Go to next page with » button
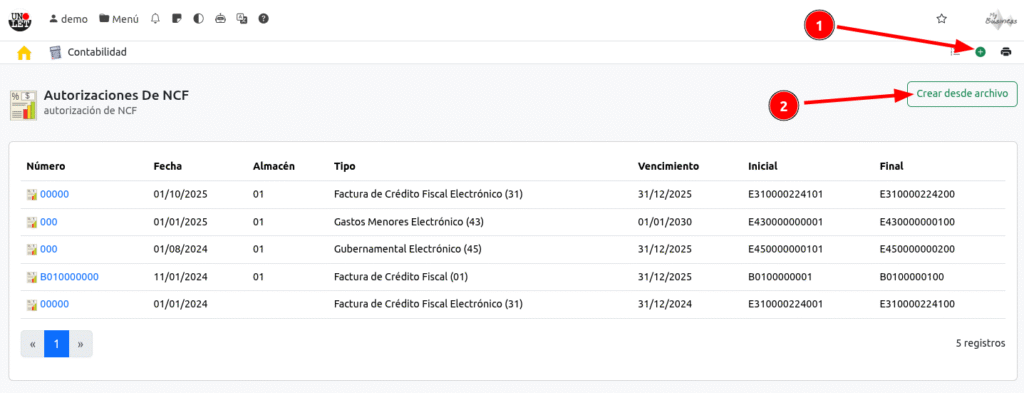The image size is (1024, 393). pos(80,344)
